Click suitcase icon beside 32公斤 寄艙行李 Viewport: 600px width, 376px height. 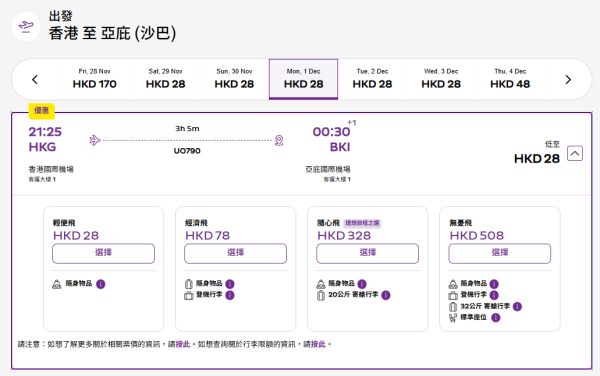coord(453,307)
